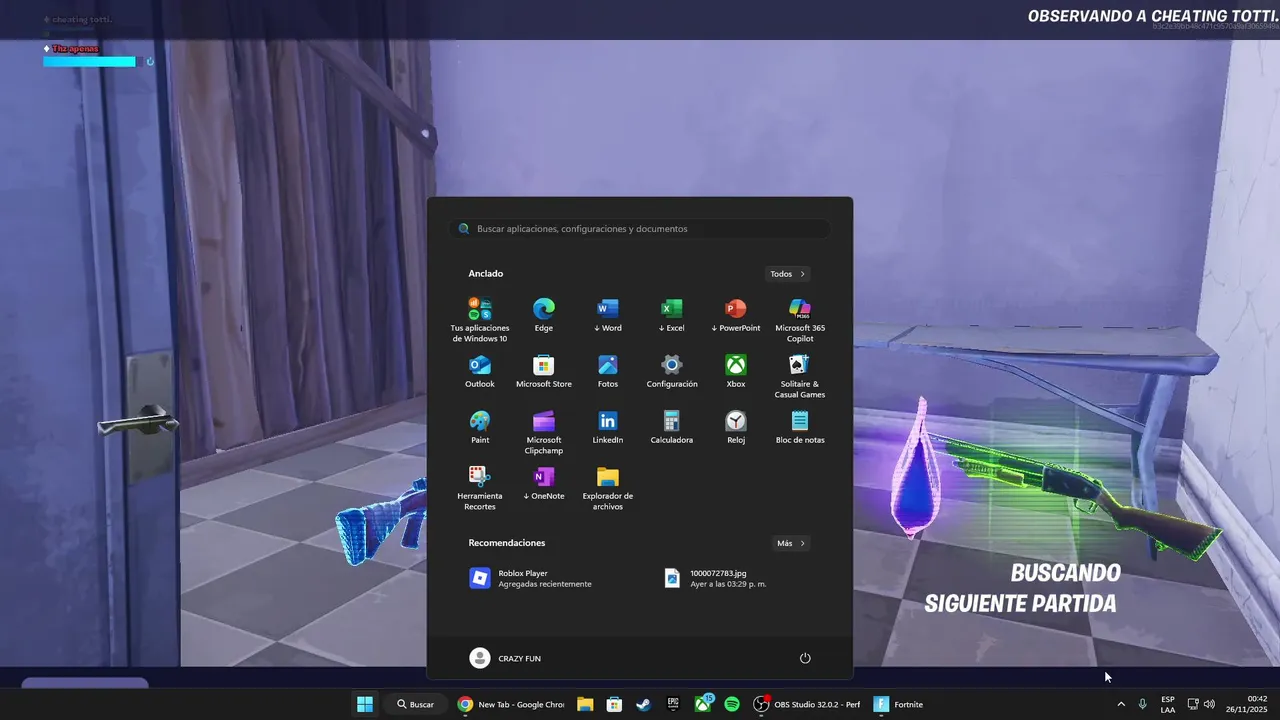Launch Herramienta Recortes snipping tool
This screenshot has height=720, width=1280.
pos(480,488)
